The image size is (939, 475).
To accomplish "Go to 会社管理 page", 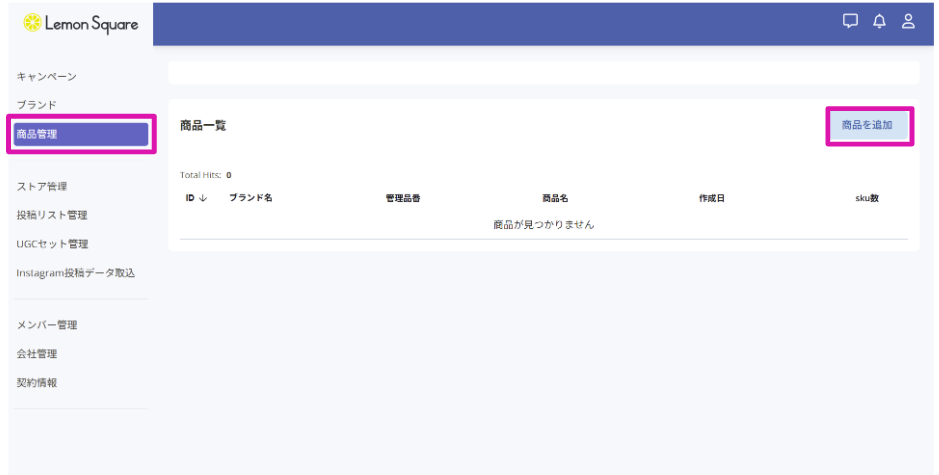I will point(37,354).
